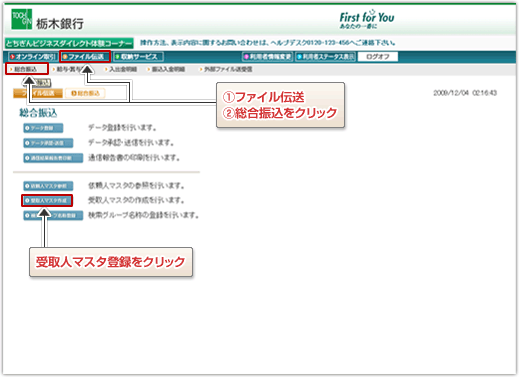The image size is (520, 377).
Task: Click the text データ登録を行います。
Action: (122, 128)
